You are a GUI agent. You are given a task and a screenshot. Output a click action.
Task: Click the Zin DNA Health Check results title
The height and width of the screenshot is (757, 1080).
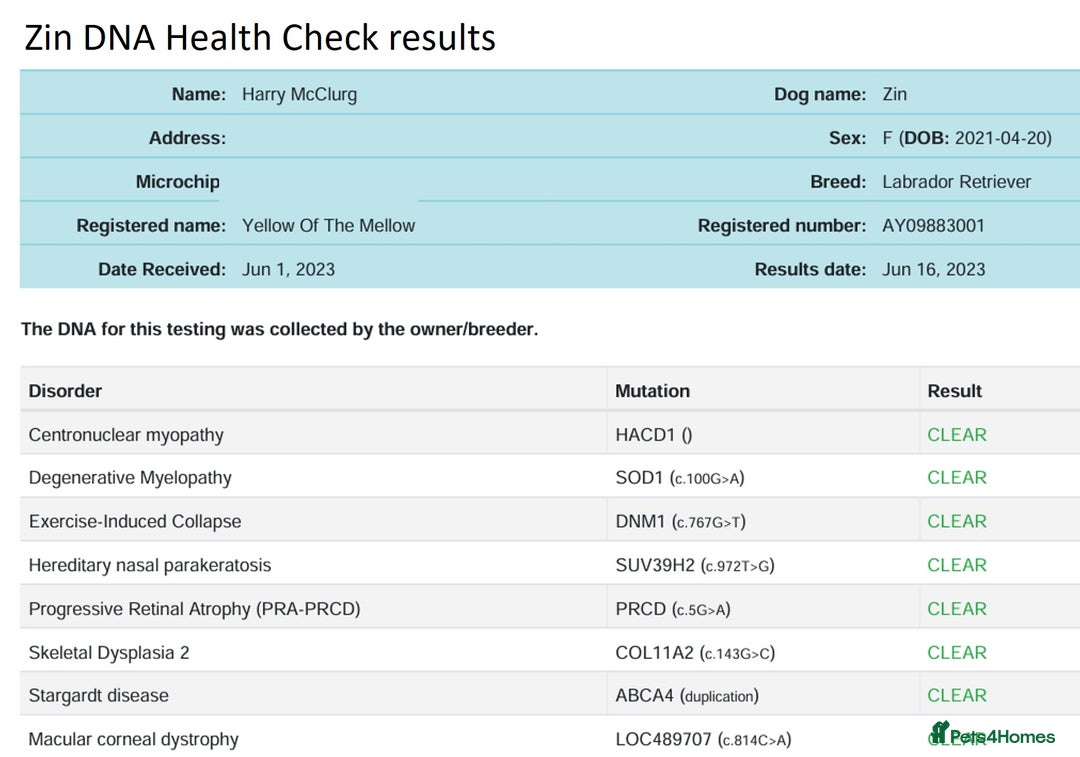pos(260,37)
